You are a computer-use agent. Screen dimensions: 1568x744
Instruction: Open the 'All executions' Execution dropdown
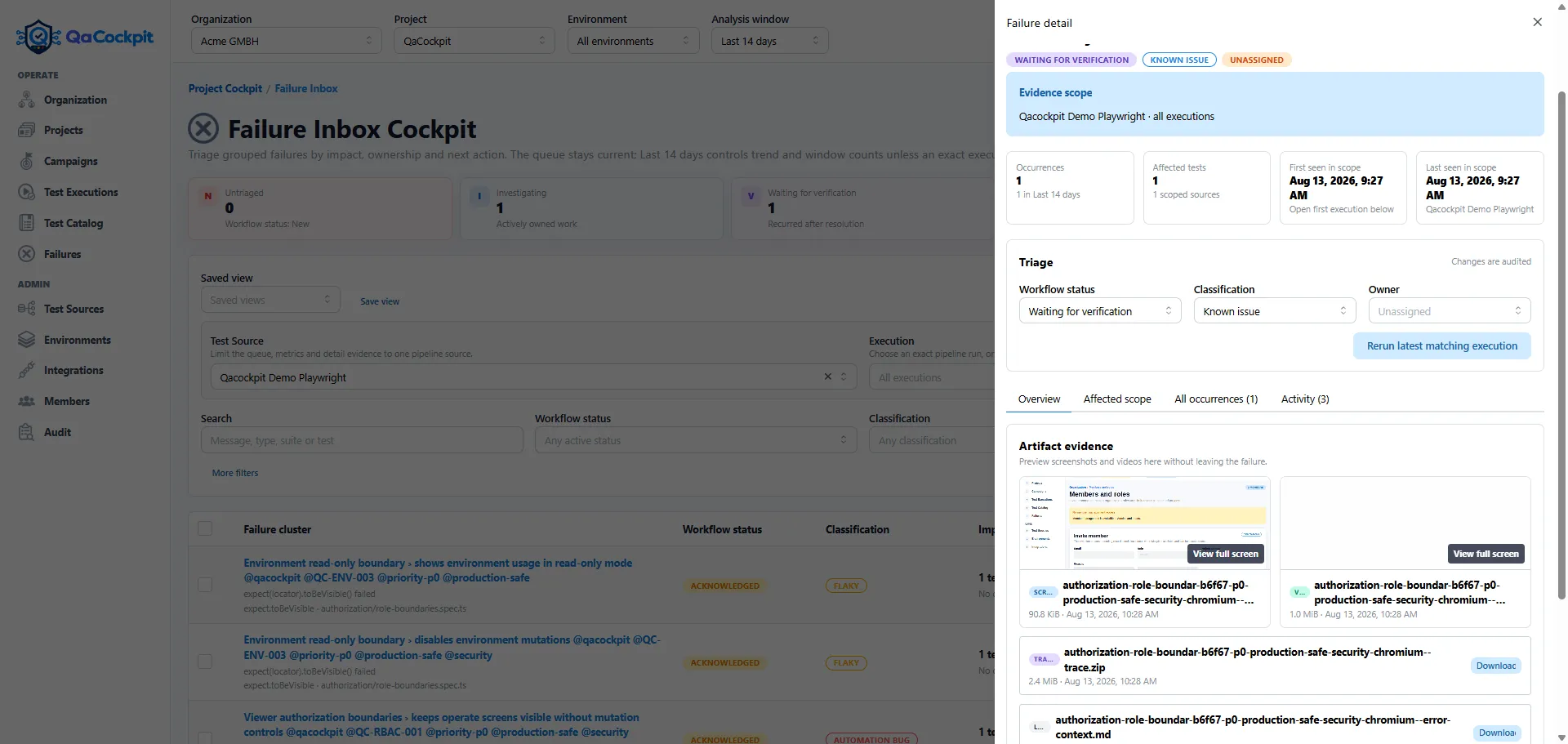(x=932, y=377)
